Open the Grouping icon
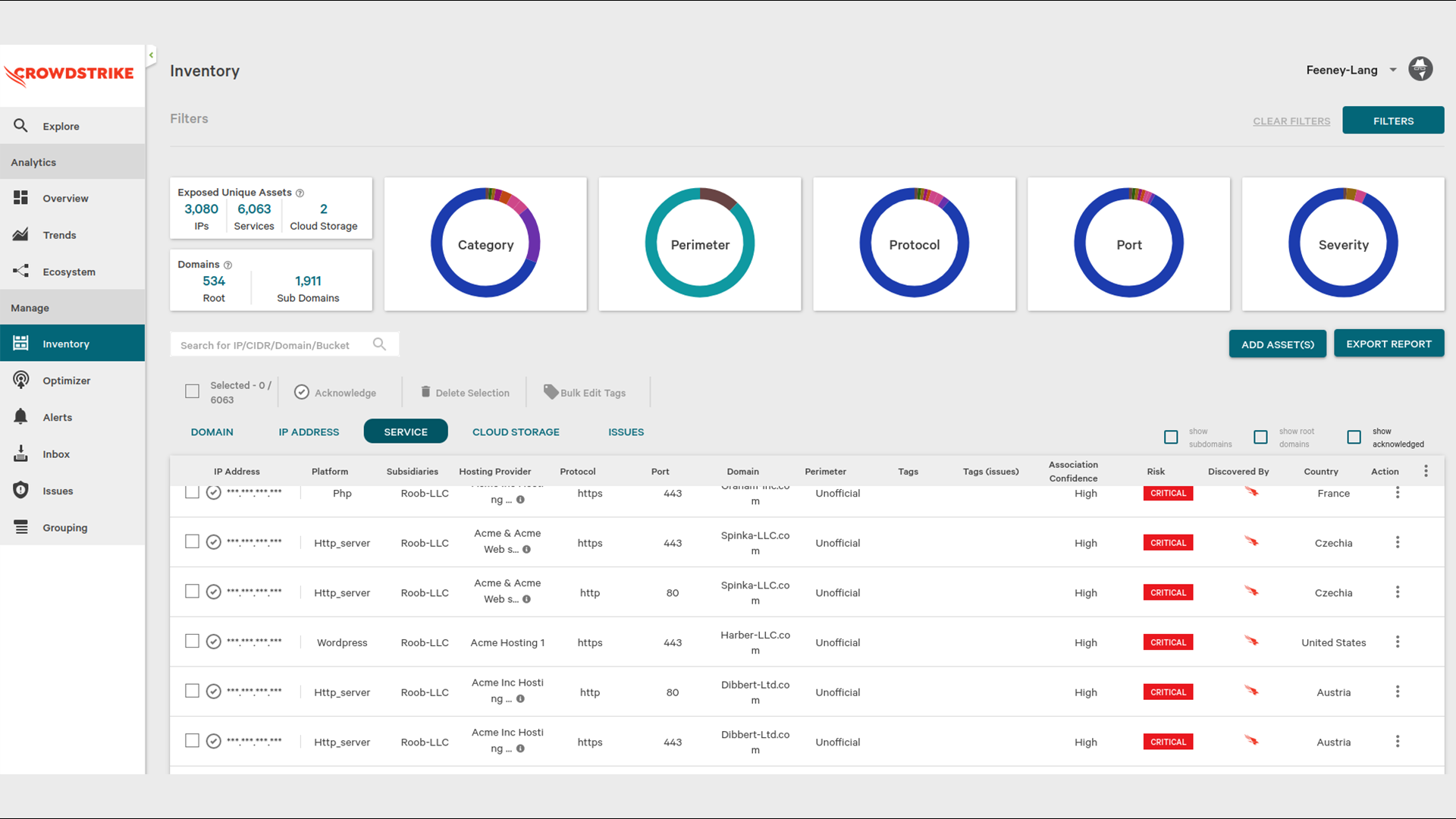 coord(20,527)
